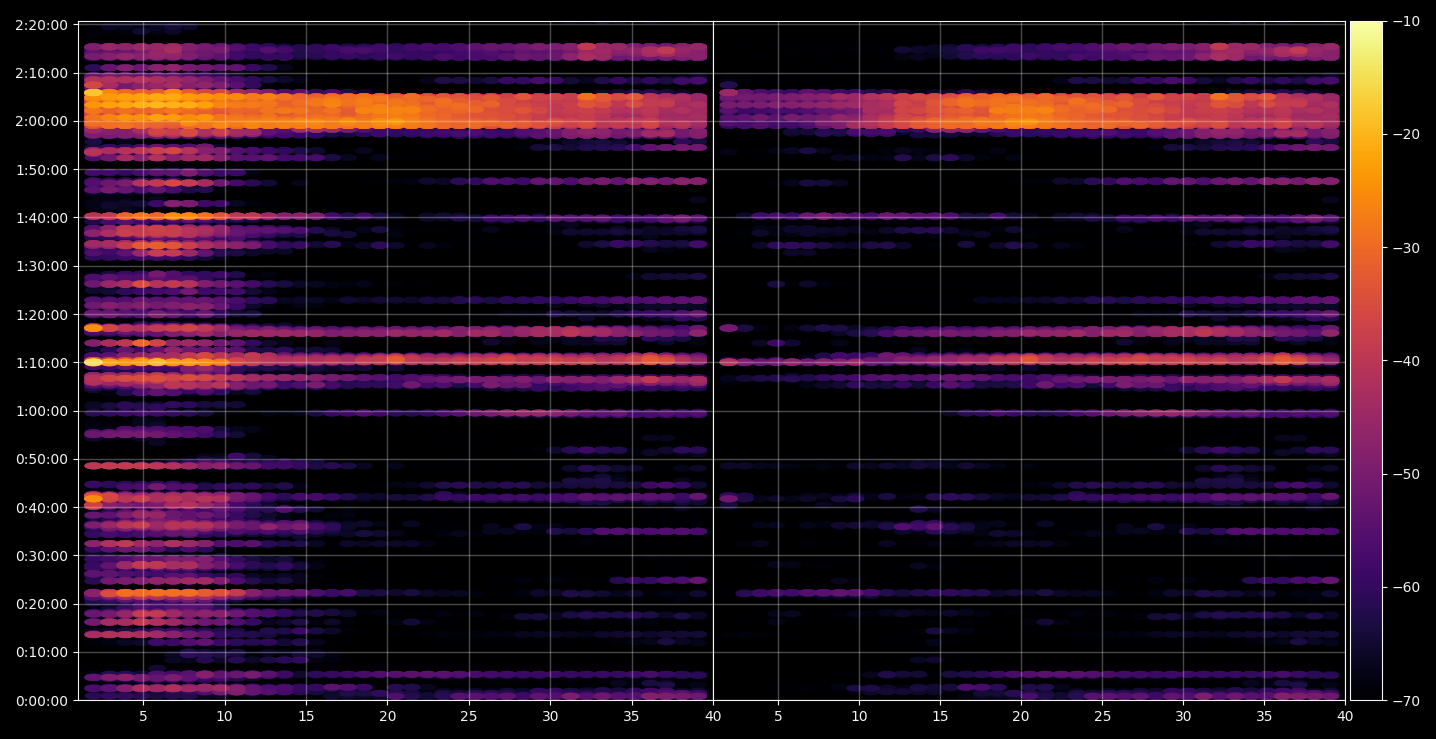The width and height of the screenshot is (1436, 739).
Task: Click the 0:50:00 y-axis tick label
Action: [x=42, y=459]
